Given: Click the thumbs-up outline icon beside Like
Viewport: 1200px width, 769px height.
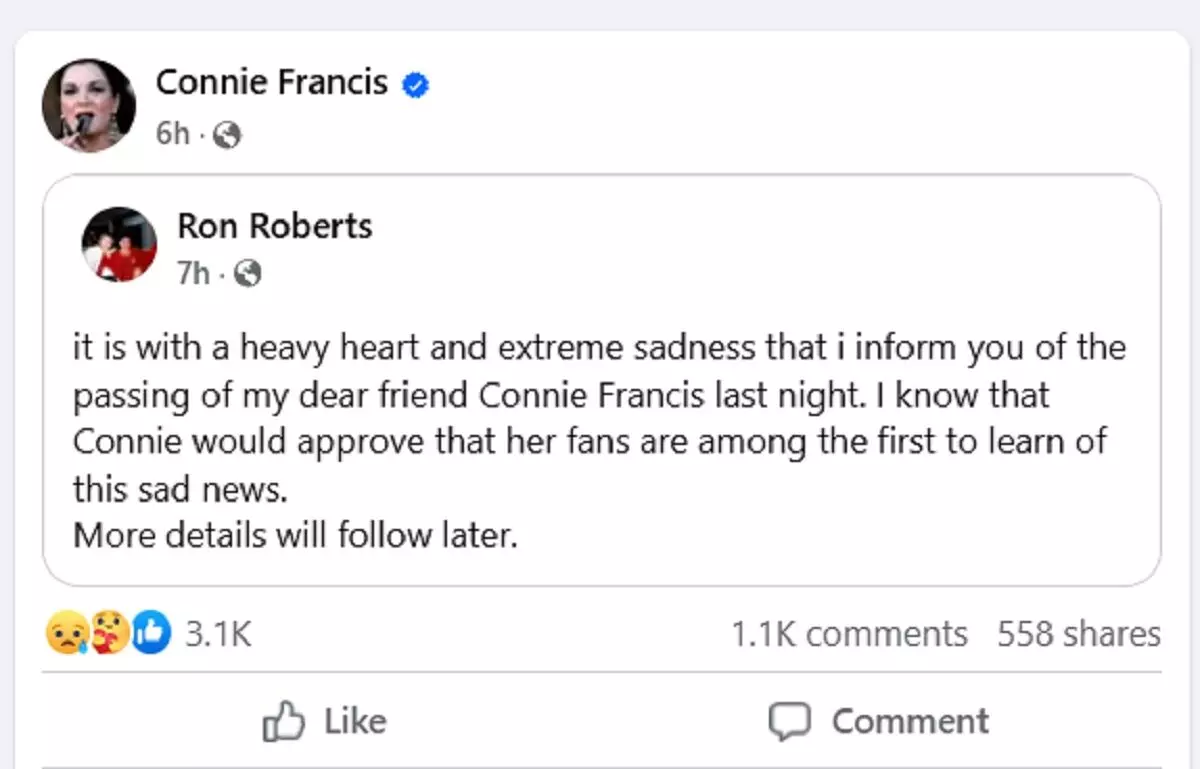Looking at the screenshot, I should [x=283, y=721].
